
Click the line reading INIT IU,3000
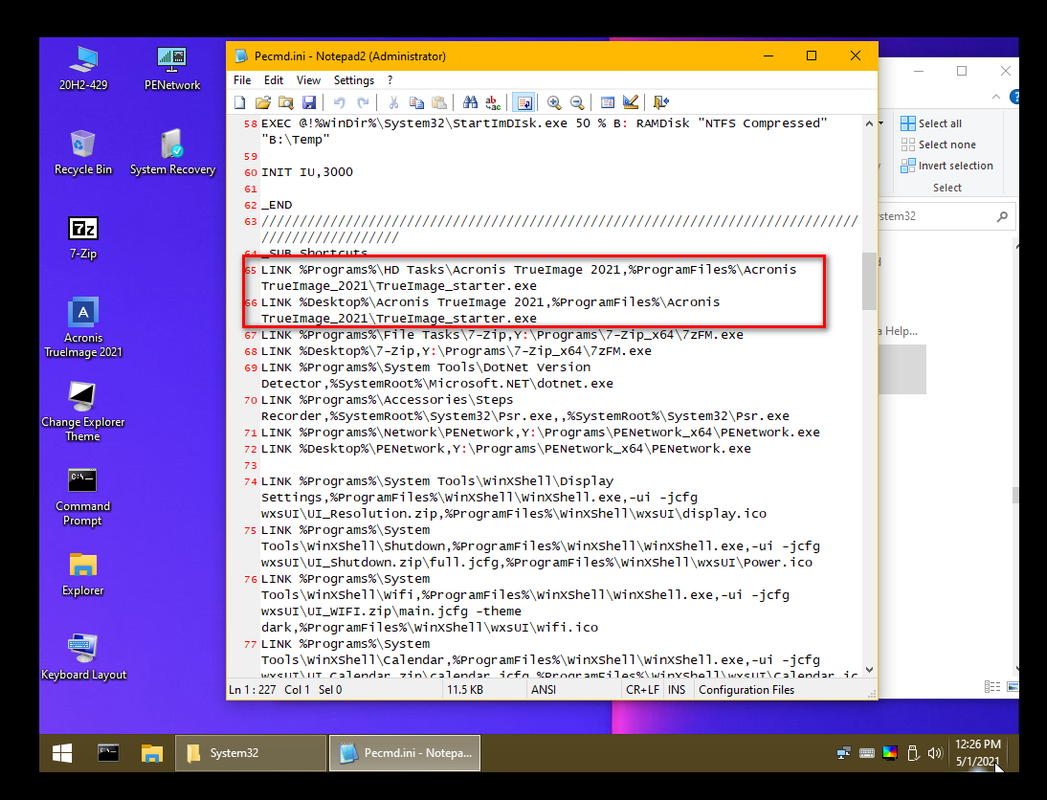coord(307,172)
